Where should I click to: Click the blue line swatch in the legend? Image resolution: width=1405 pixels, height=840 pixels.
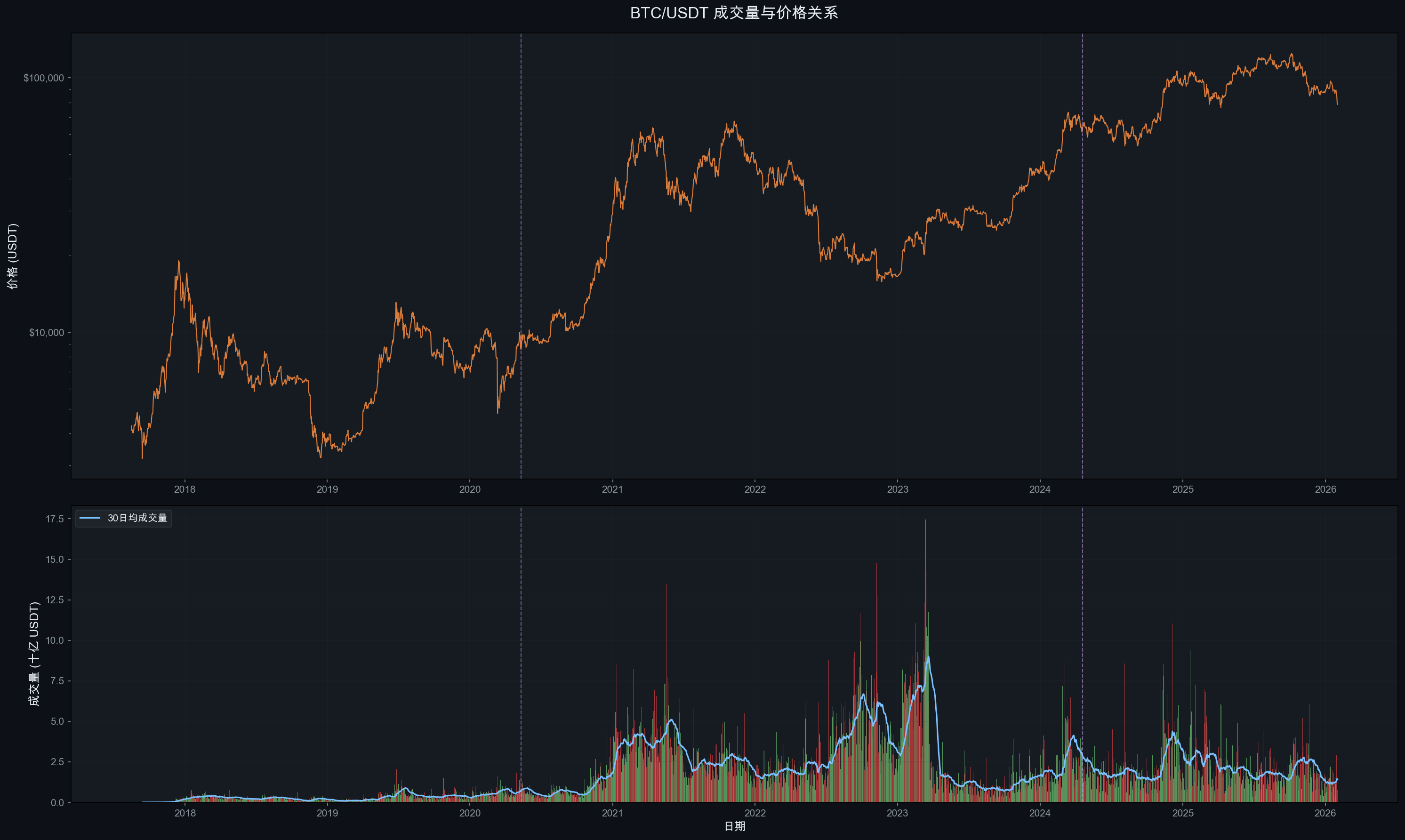[90, 518]
